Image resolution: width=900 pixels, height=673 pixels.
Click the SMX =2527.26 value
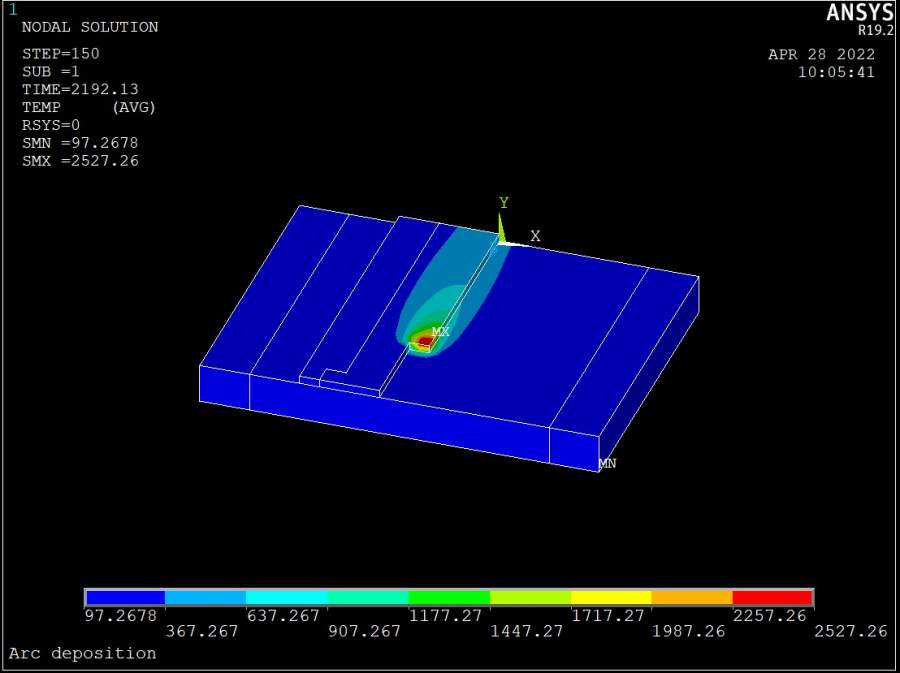[80, 161]
